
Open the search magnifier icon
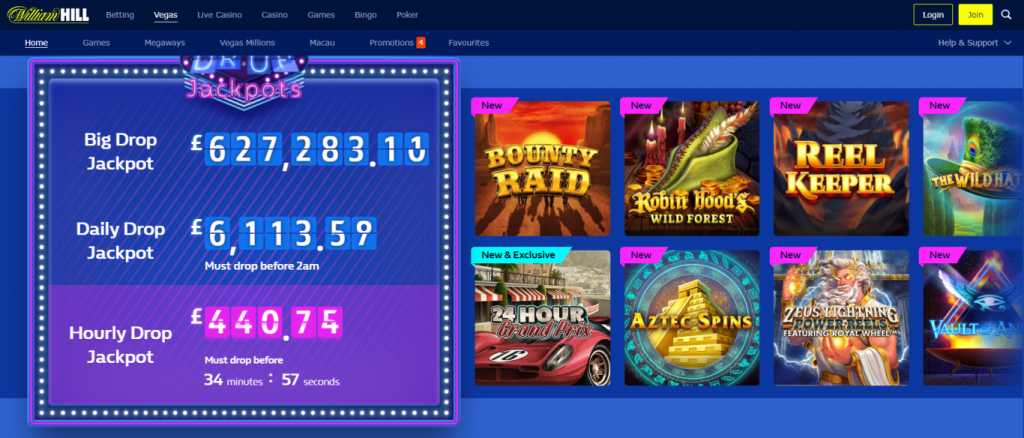[1006, 14]
